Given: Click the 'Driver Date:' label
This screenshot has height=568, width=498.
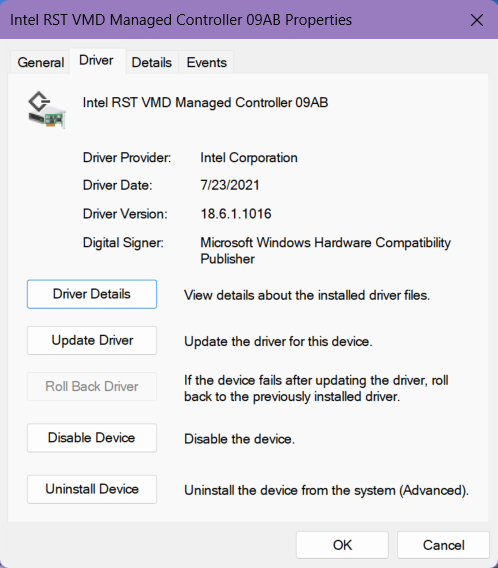Looking at the screenshot, I should [x=117, y=185].
